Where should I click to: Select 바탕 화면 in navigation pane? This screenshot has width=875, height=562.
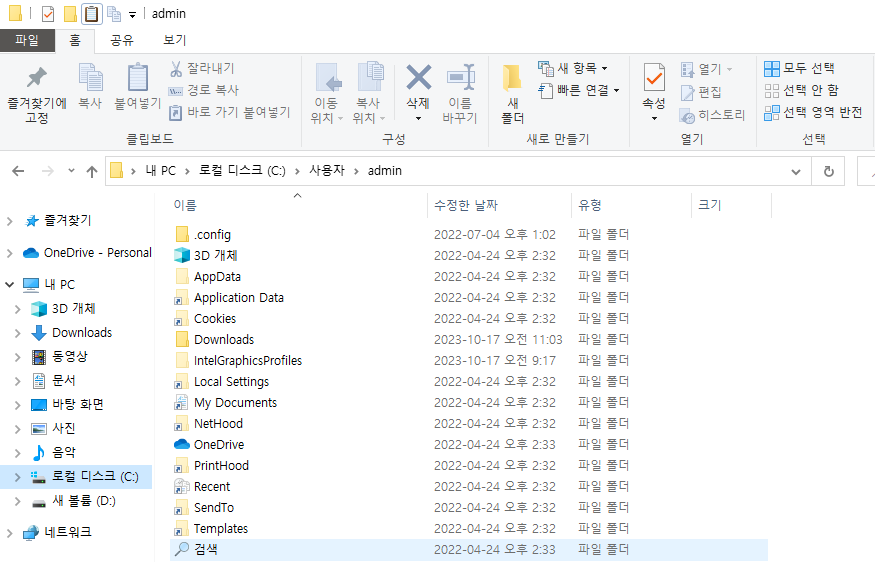[78, 405]
